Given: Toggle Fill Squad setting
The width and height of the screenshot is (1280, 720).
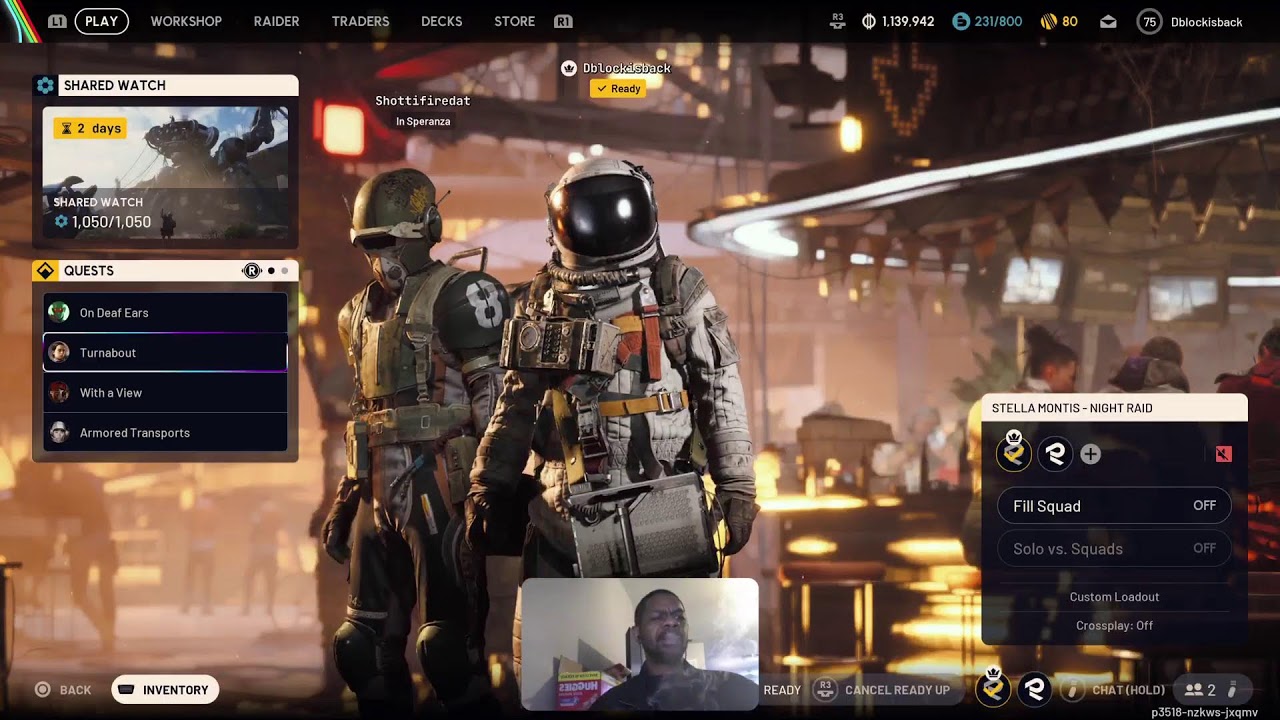Looking at the screenshot, I should click(x=1114, y=506).
